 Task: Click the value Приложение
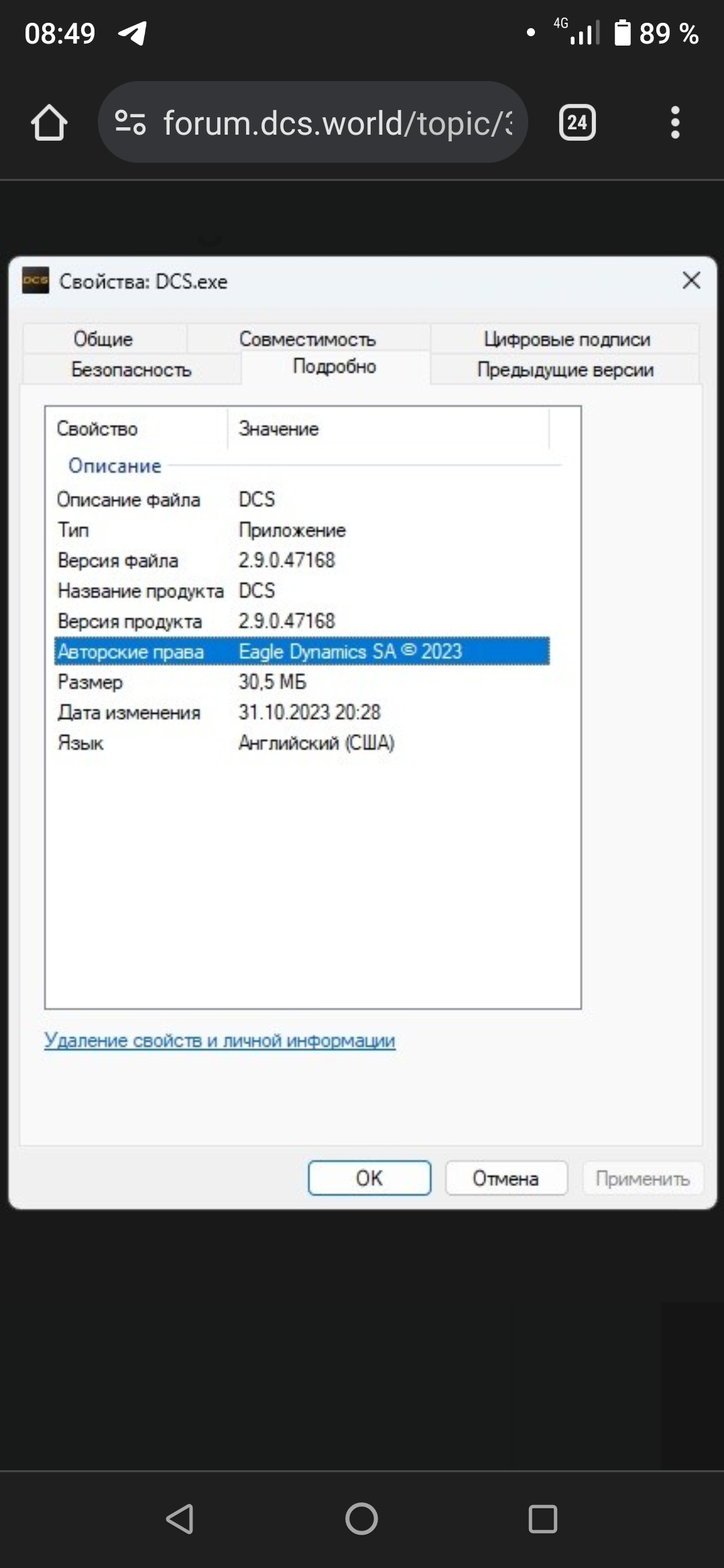point(292,530)
